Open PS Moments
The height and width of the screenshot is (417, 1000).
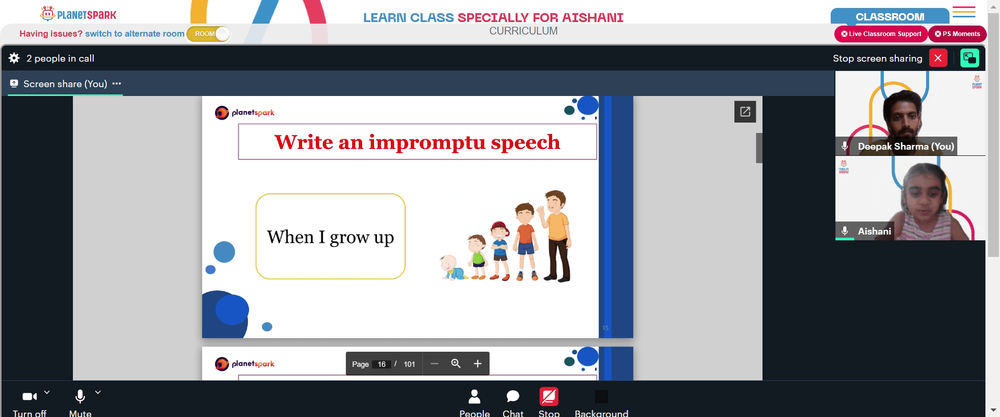tap(957, 34)
